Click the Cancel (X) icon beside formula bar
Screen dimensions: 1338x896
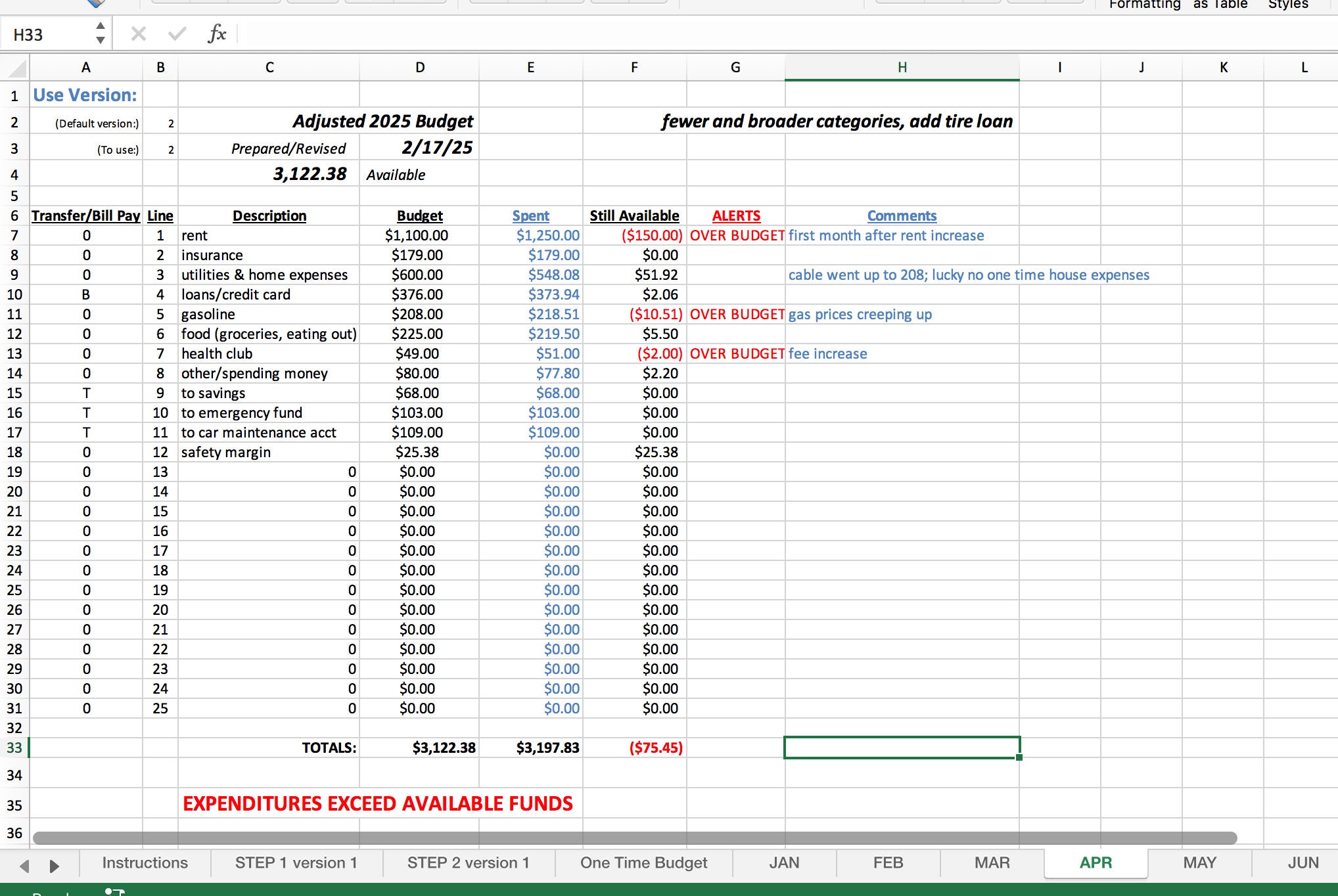click(137, 34)
